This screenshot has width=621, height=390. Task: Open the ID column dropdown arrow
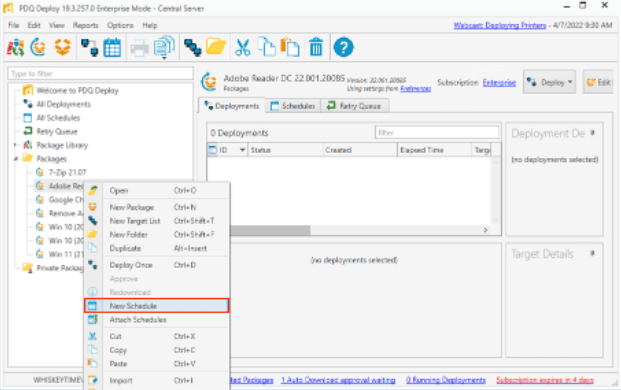click(242, 150)
